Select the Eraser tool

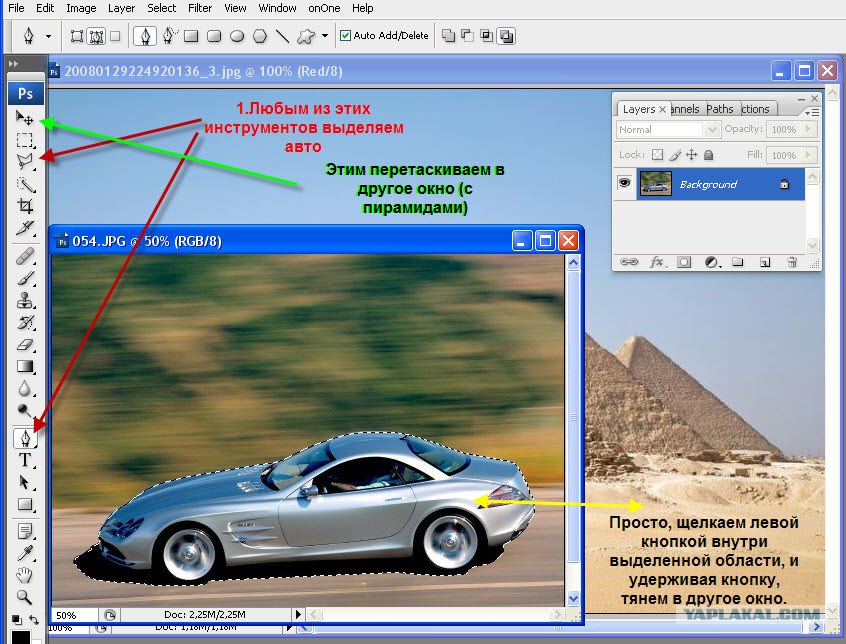[24, 344]
